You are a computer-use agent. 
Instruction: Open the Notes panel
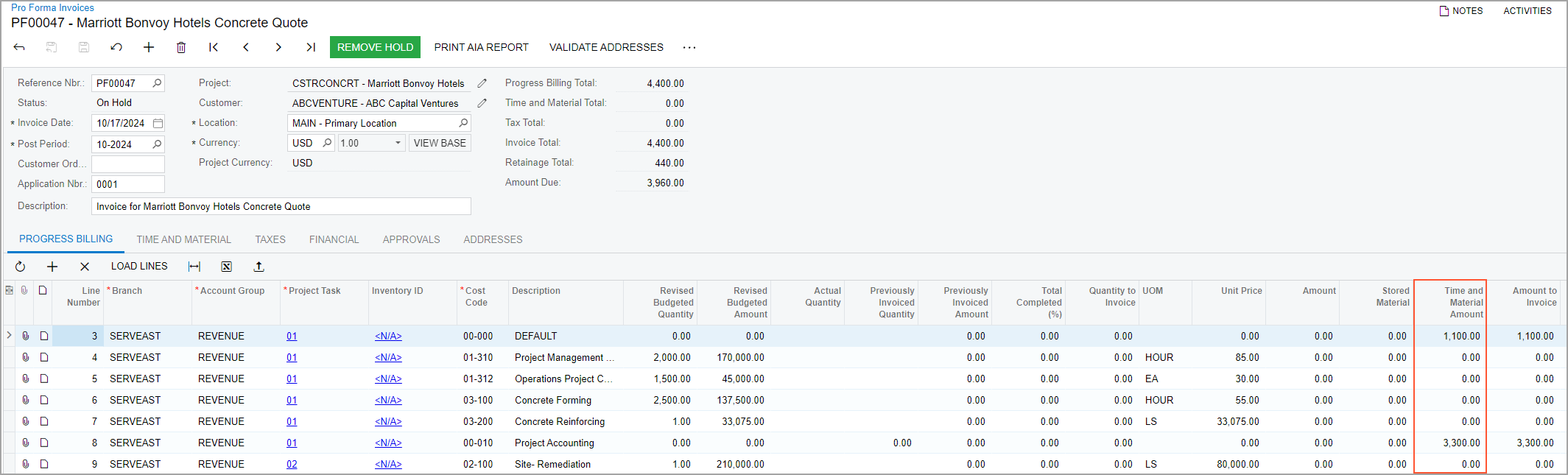(1461, 11)
